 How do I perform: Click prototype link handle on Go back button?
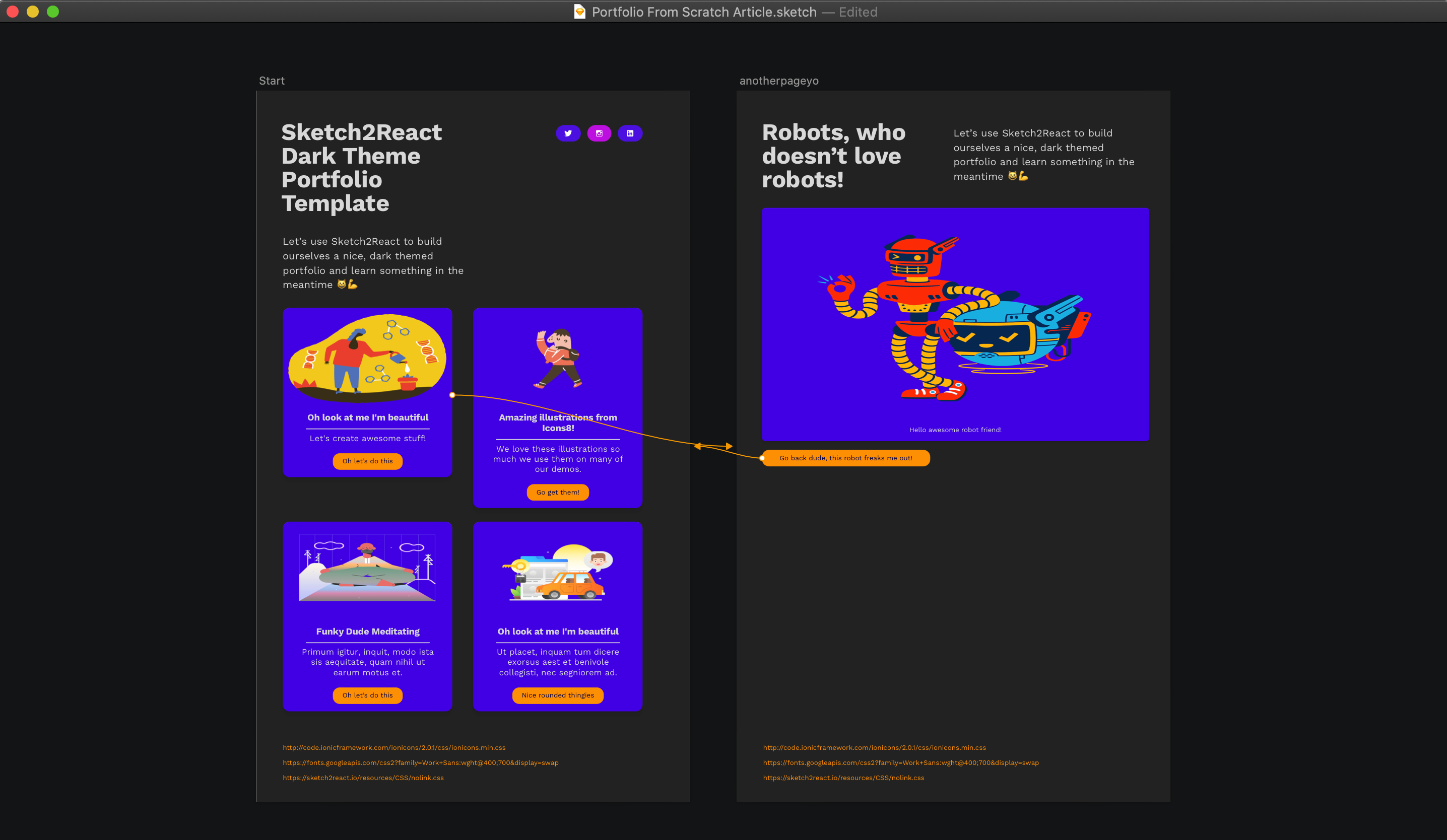[762, 458]
